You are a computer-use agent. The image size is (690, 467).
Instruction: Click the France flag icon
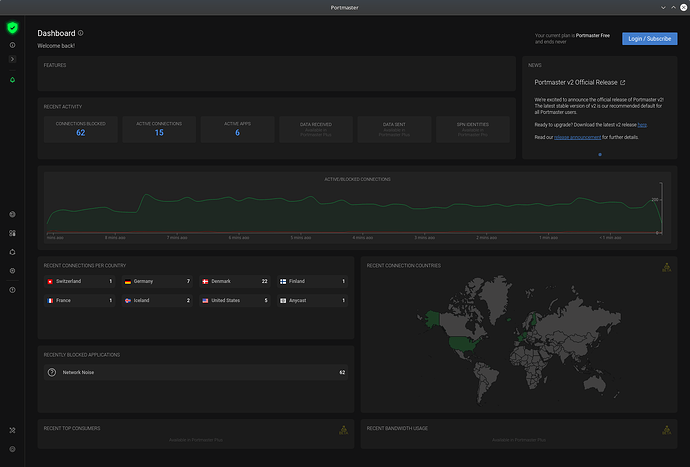(50, 301)
